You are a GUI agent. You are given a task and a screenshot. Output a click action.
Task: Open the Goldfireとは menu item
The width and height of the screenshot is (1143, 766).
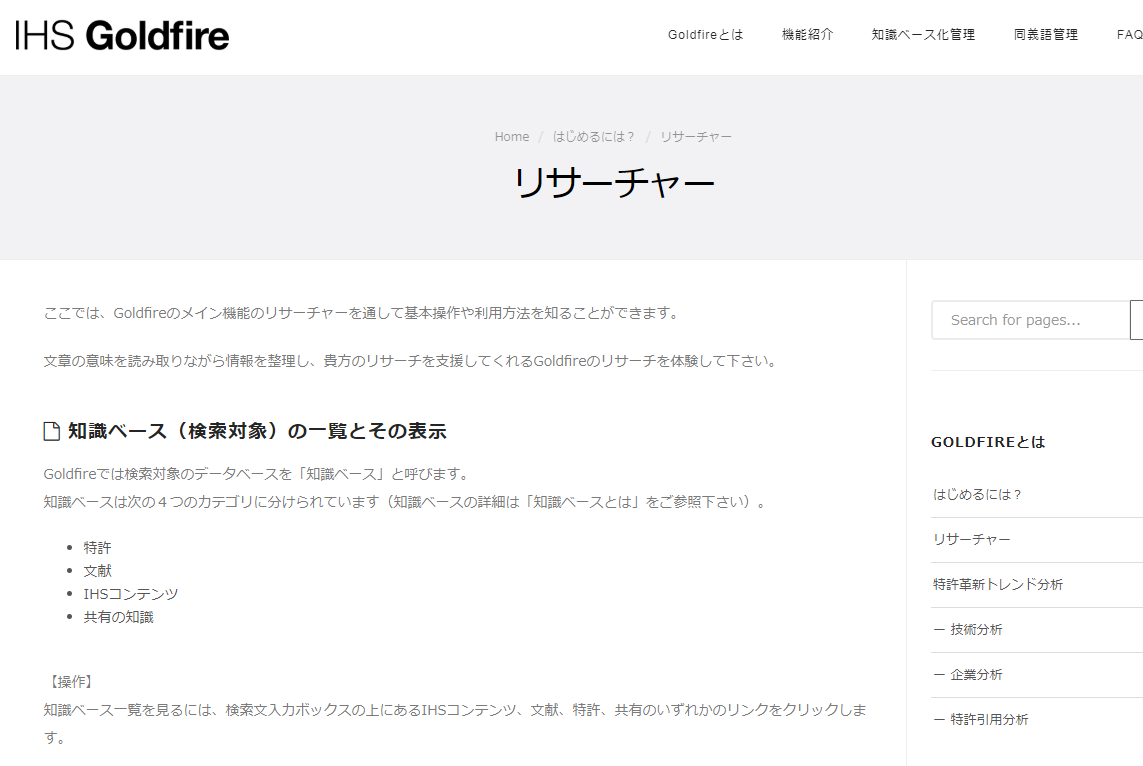coord(705,34)
